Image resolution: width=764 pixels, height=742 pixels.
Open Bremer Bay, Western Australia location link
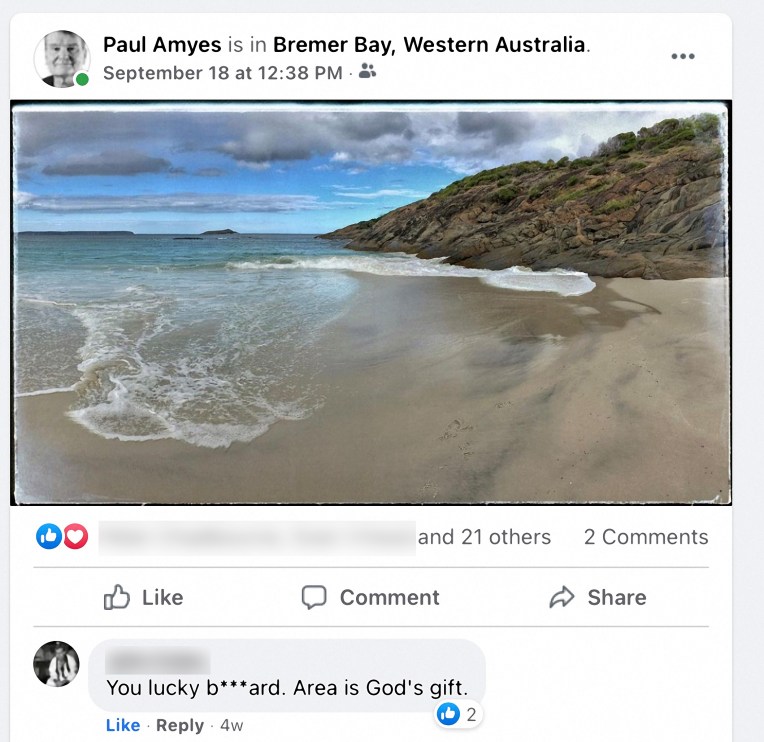[x=429, y=44]
